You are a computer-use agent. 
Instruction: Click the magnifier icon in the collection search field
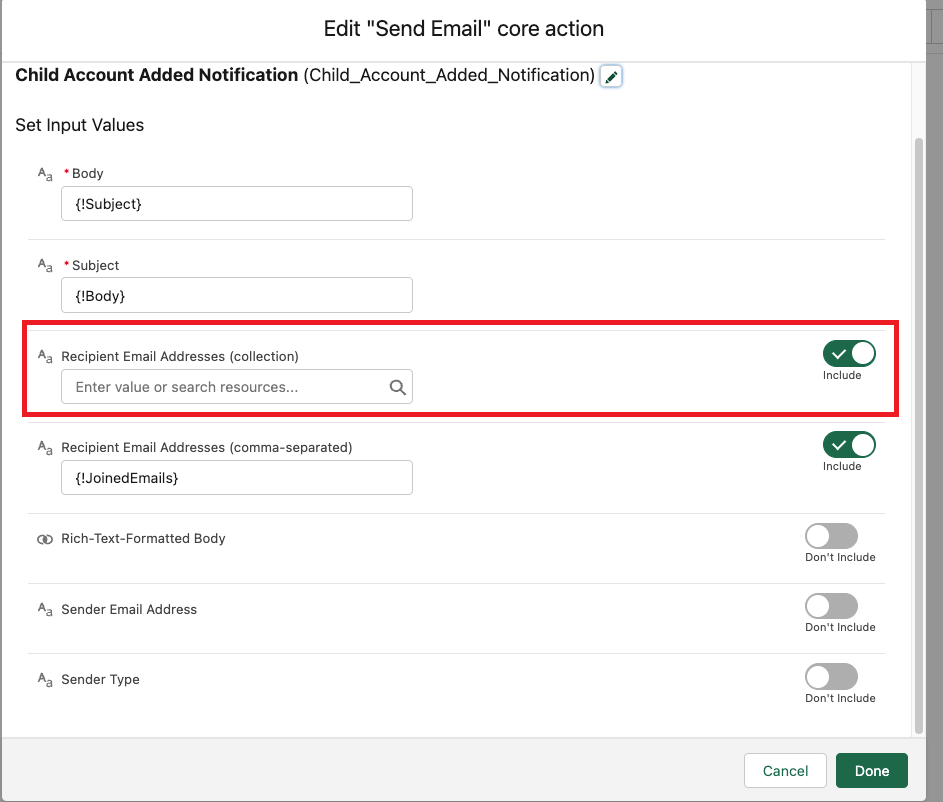click(x=399, y=386)
